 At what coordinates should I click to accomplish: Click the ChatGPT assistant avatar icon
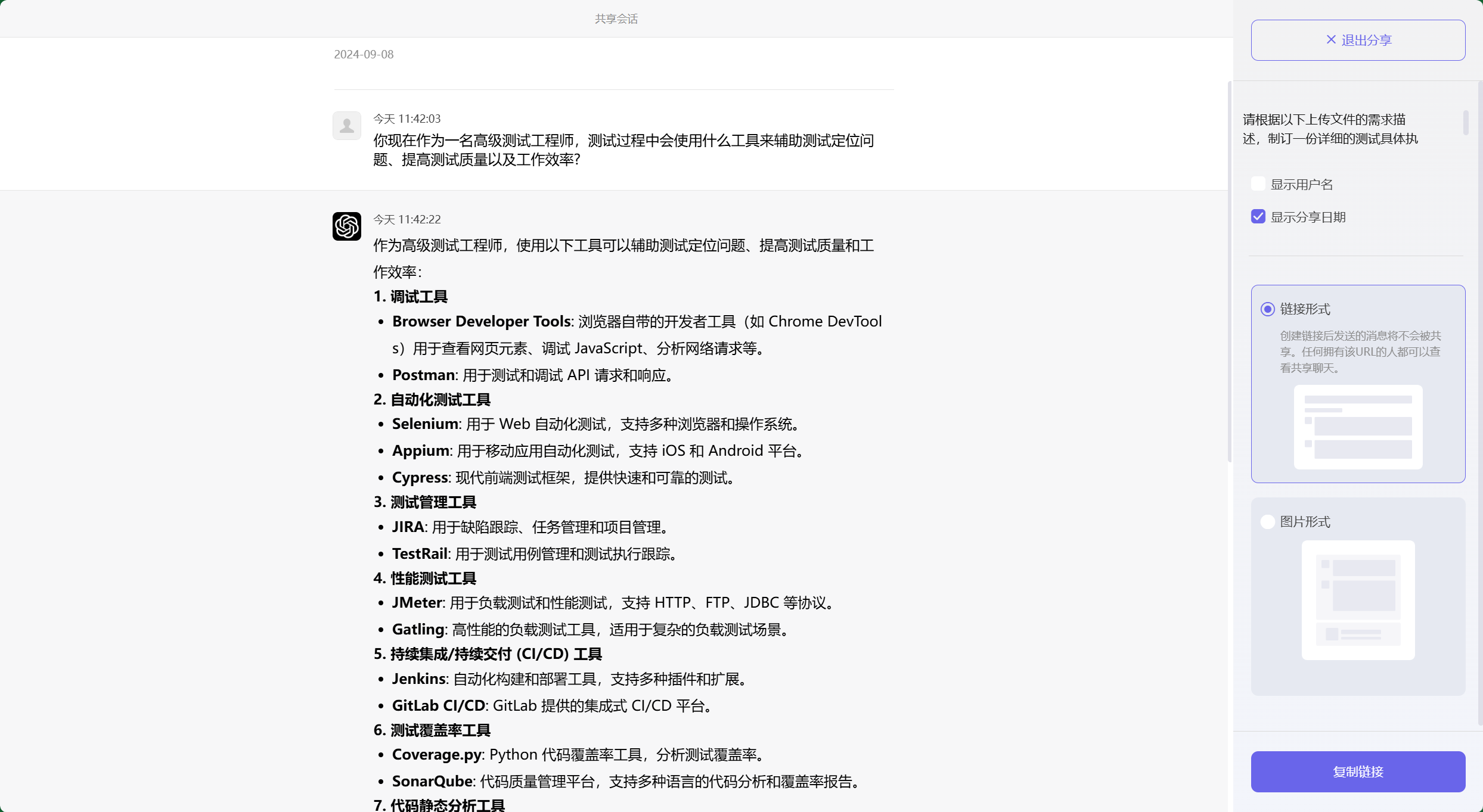[347, 226]
